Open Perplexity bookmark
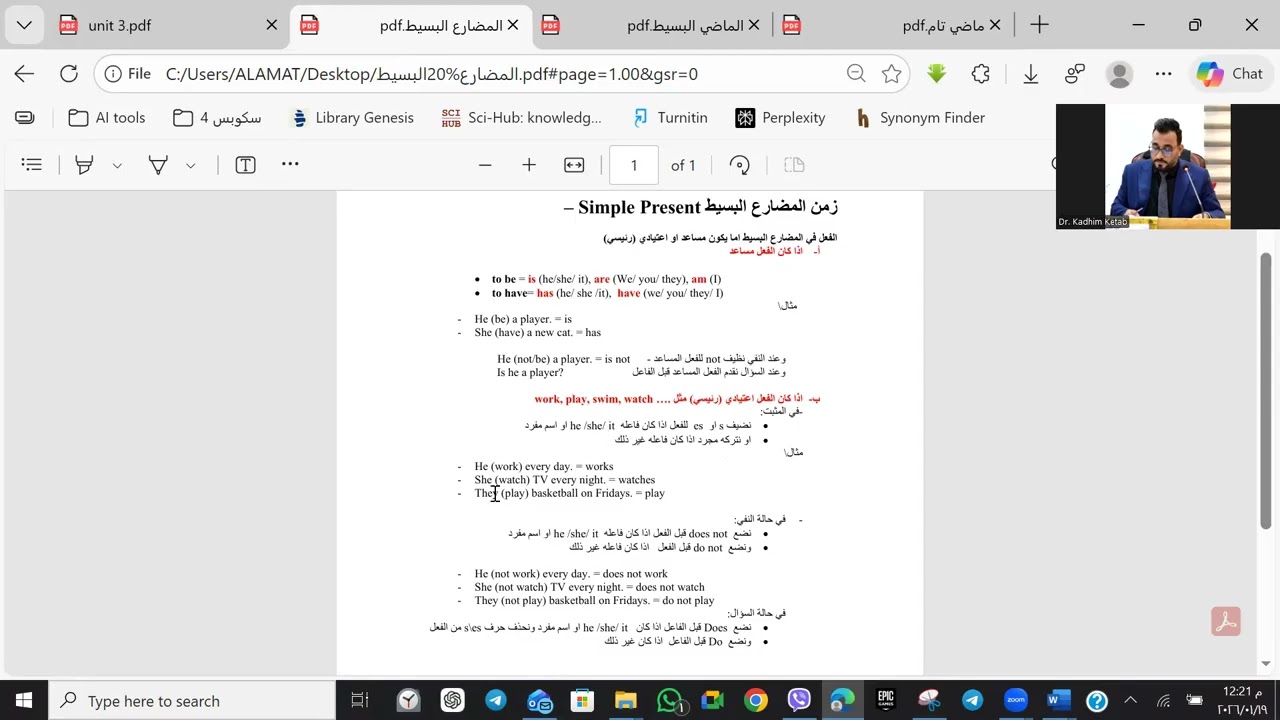Viewport: 1280px width, 720px height. coord(781,118)
